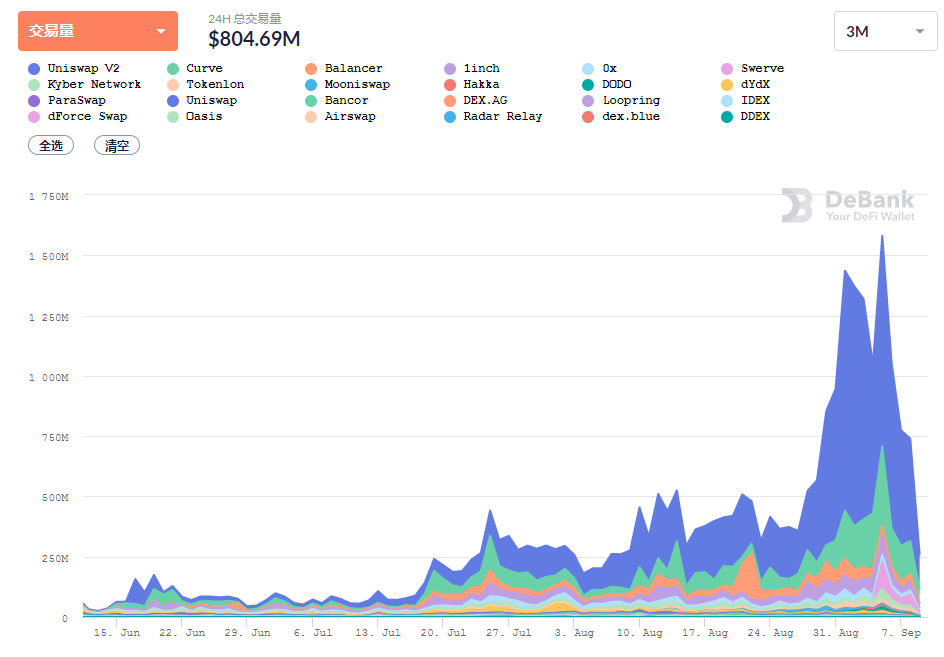This screenshot has width=944, height=657.
Task: Click the Curve legend green dot
Action: pos(173,69)
